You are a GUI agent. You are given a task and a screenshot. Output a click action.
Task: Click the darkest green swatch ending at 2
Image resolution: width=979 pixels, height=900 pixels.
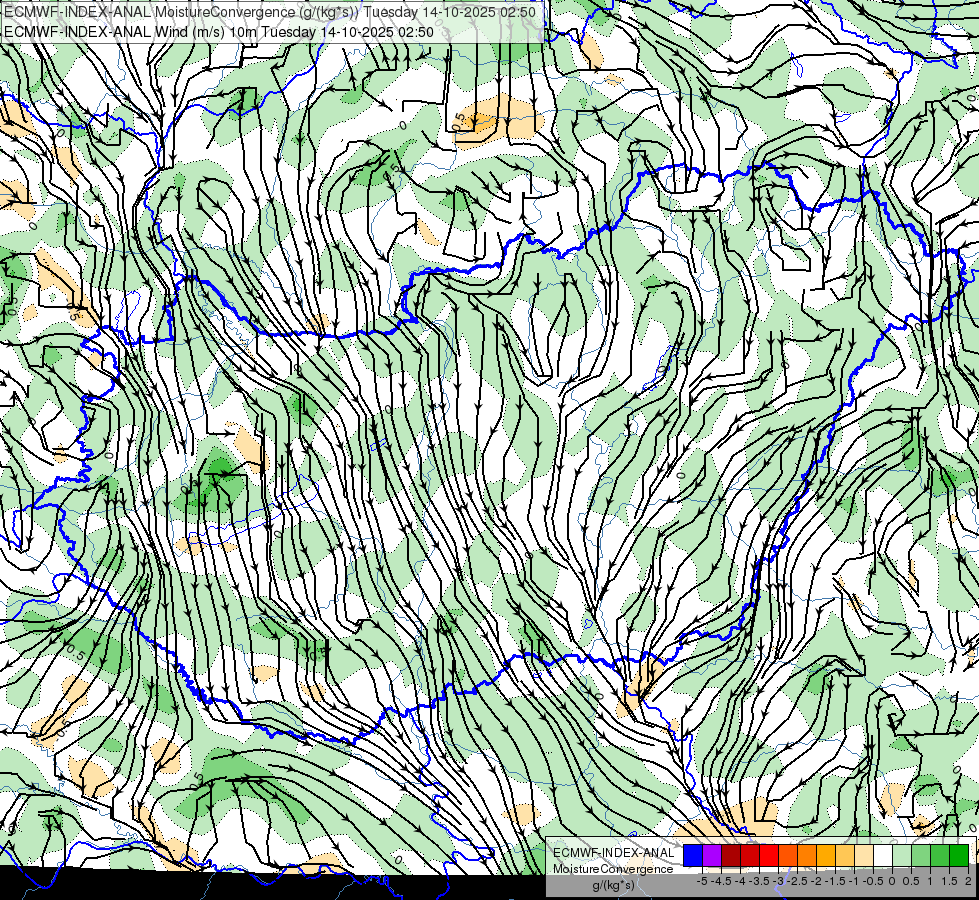(x=959, y=855)
